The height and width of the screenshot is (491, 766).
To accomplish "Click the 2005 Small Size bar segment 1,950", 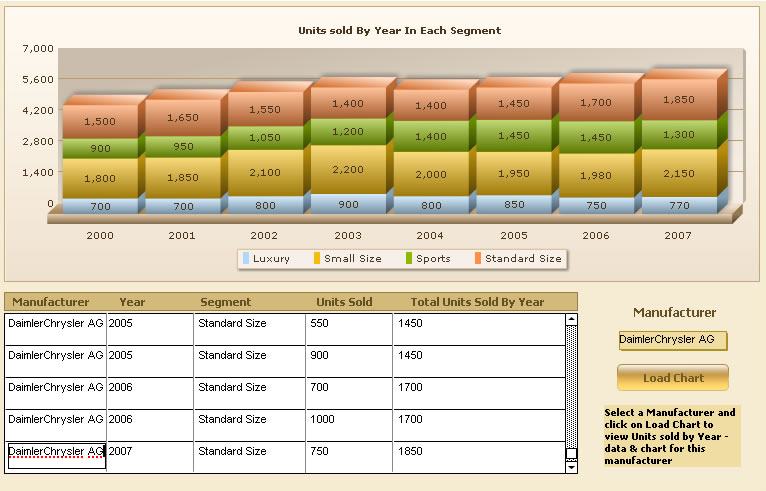I will click(514, 173).
